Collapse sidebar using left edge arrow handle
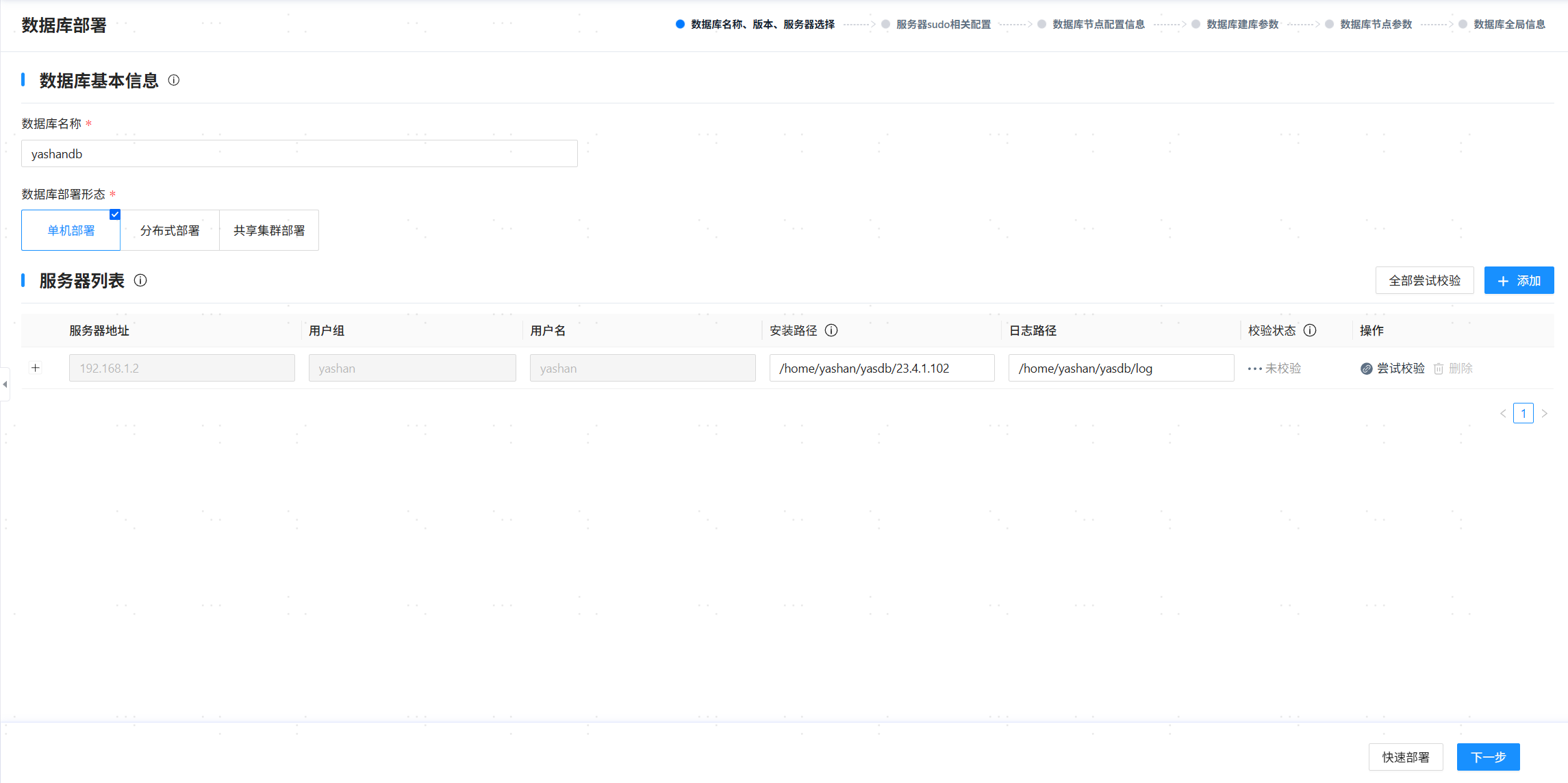 coord(5,384)
